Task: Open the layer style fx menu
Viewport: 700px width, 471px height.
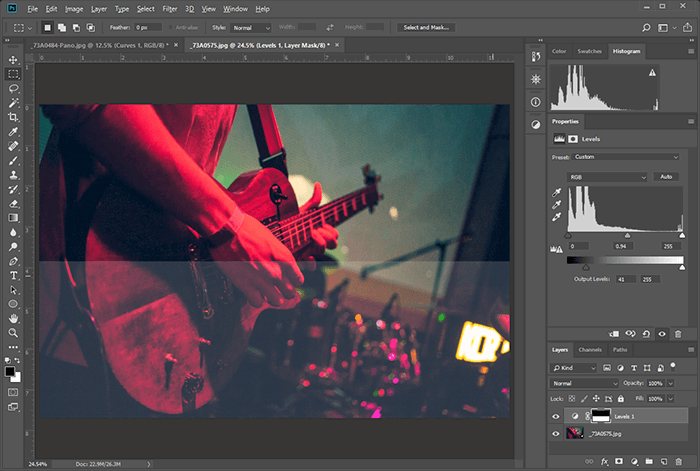Action: 604,461
